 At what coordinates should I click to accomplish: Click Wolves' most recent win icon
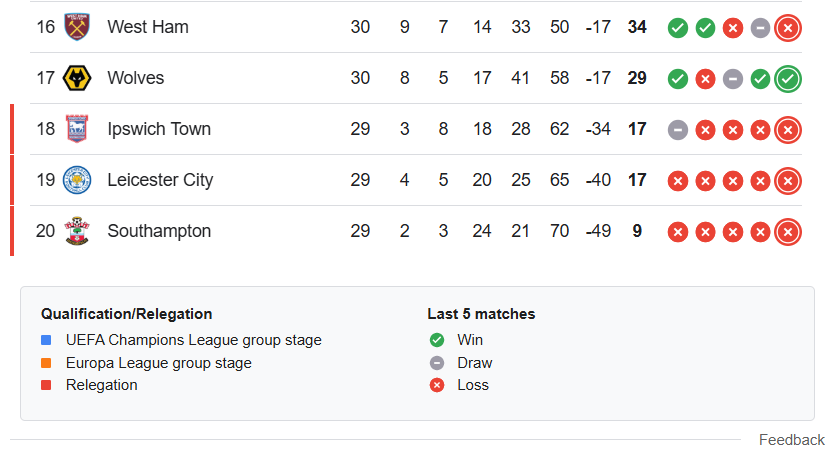788,78
